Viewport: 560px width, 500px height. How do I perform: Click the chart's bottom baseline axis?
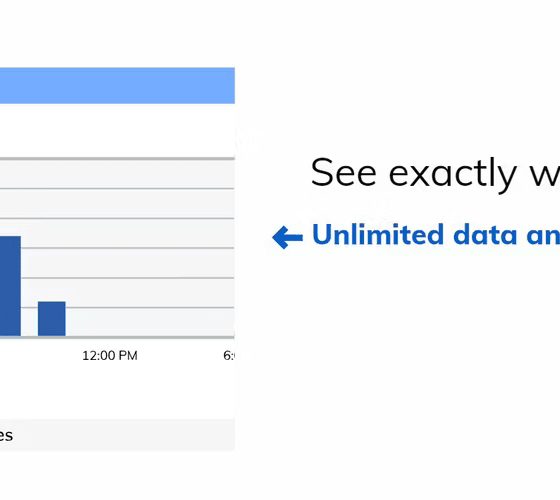click(117, 337)
